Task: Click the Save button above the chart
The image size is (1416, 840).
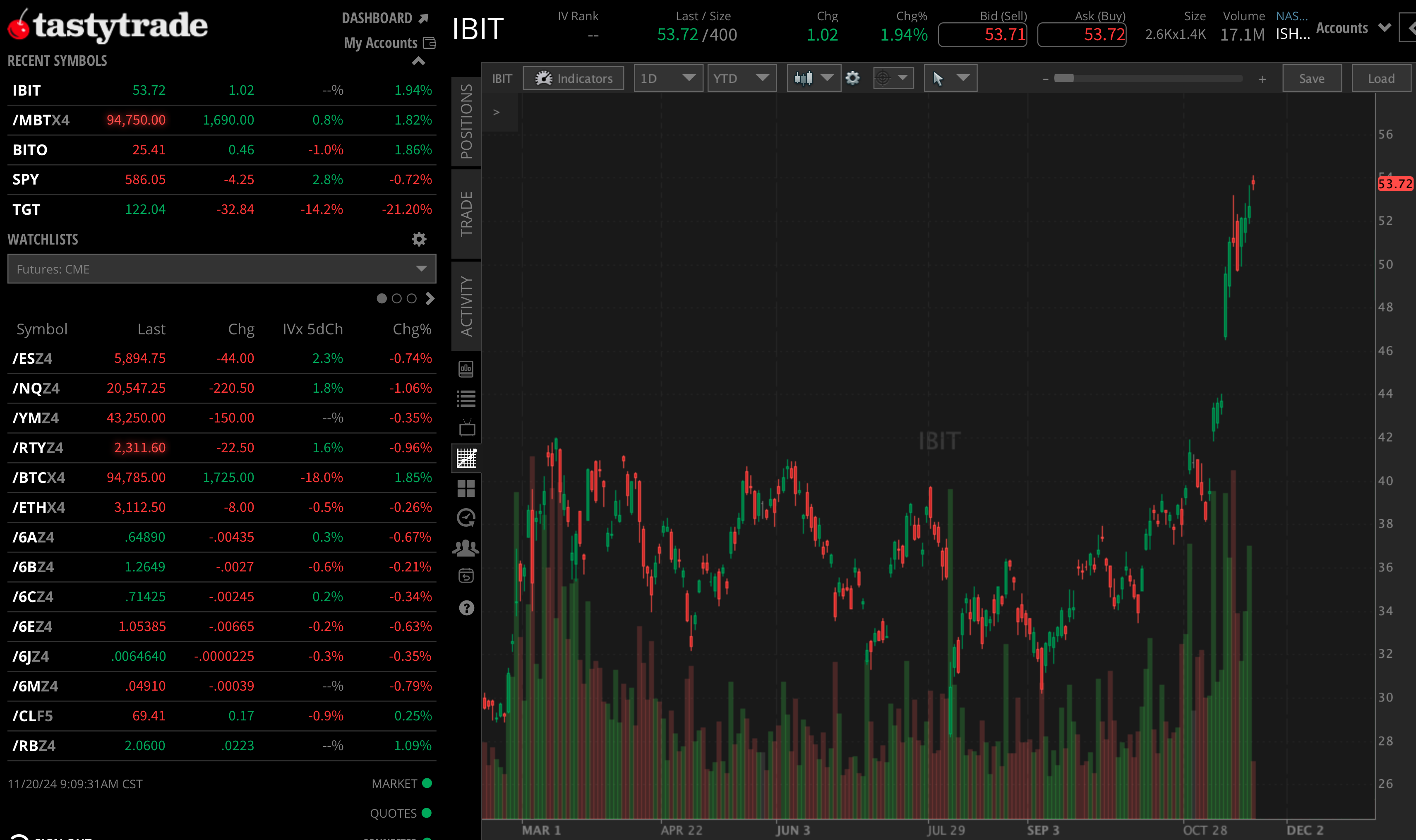Action: tap(1312, 78)
